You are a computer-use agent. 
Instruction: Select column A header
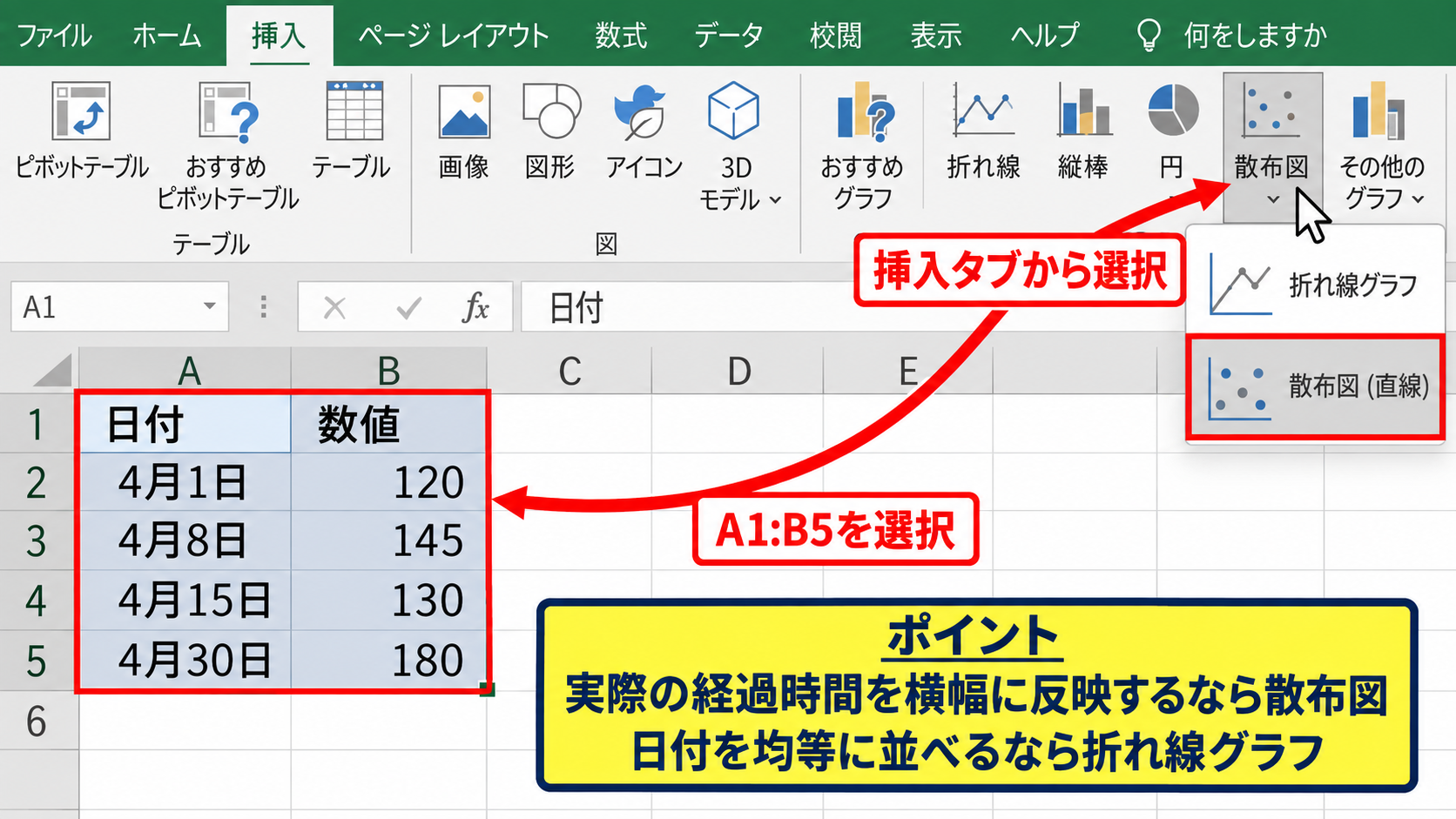pyautogui.click(x=185, y=371)
